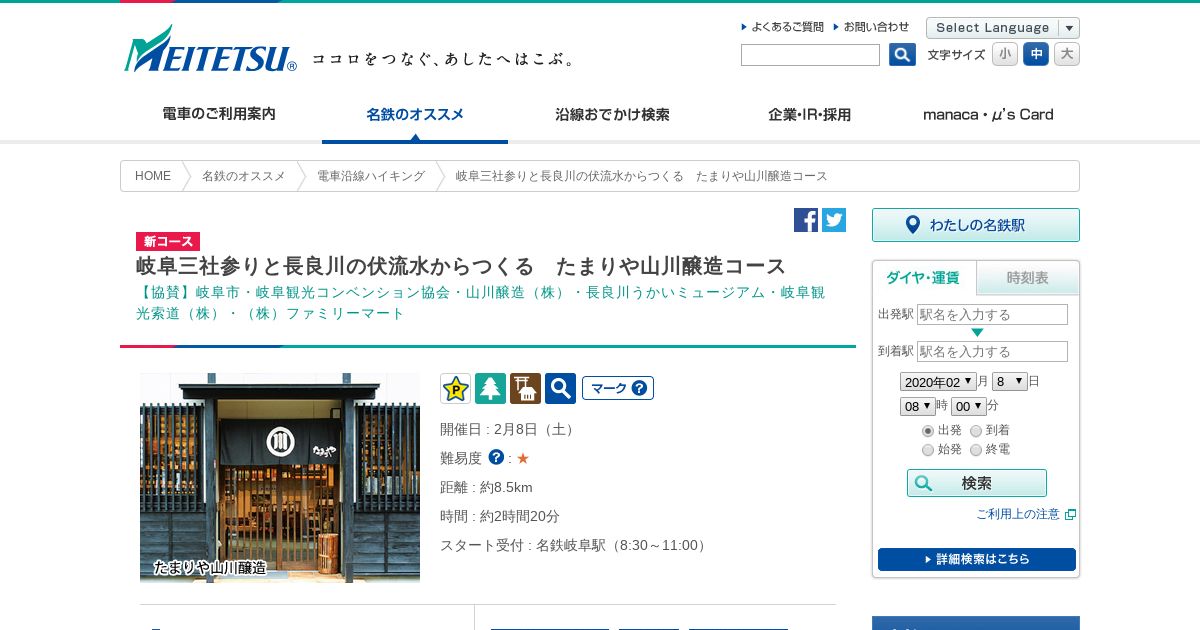Click the course title heading text

[461, 267]
